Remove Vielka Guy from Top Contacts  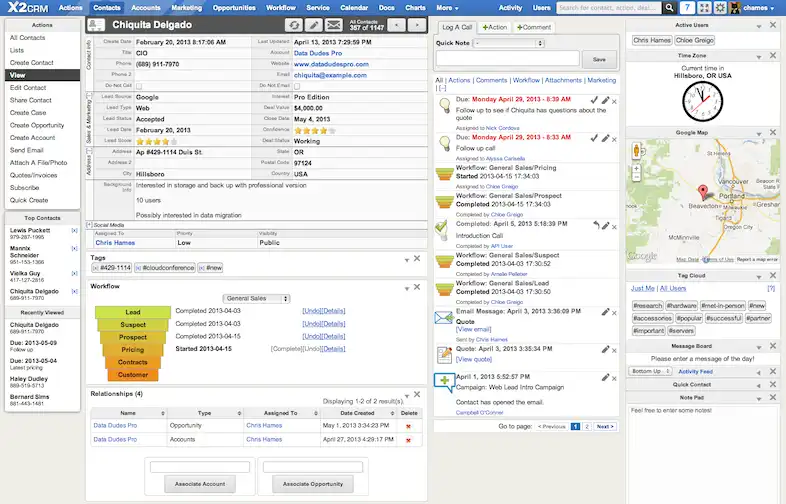[75, 274]
